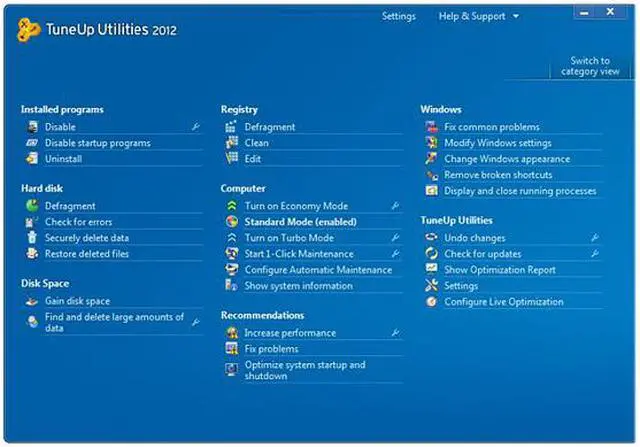Open Show Optimization Report link

[x=500, y=269]
